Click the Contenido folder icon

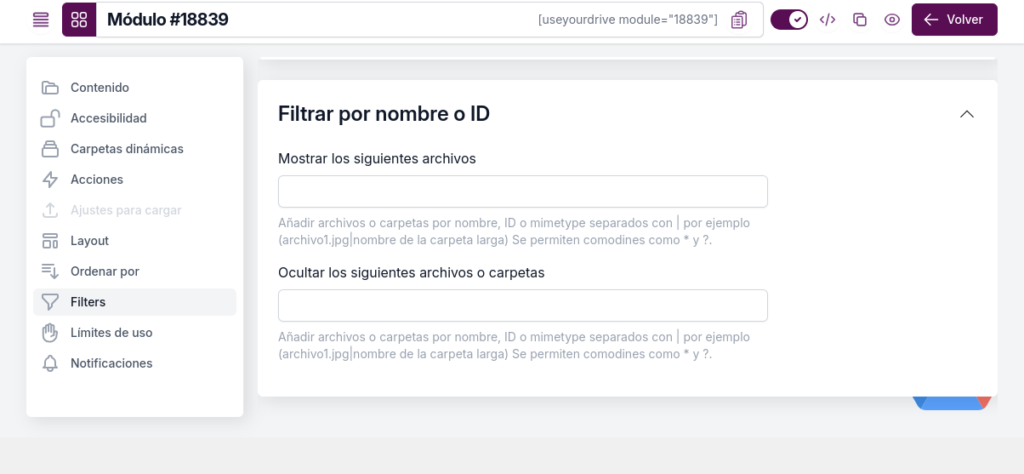[x=50, y=87]
